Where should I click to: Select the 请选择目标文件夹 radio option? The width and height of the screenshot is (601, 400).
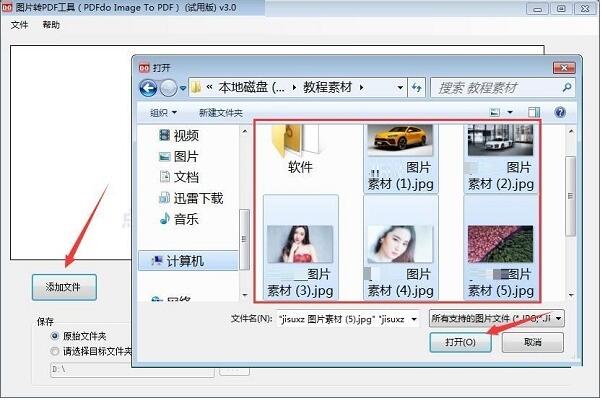[x=55, y=351]
